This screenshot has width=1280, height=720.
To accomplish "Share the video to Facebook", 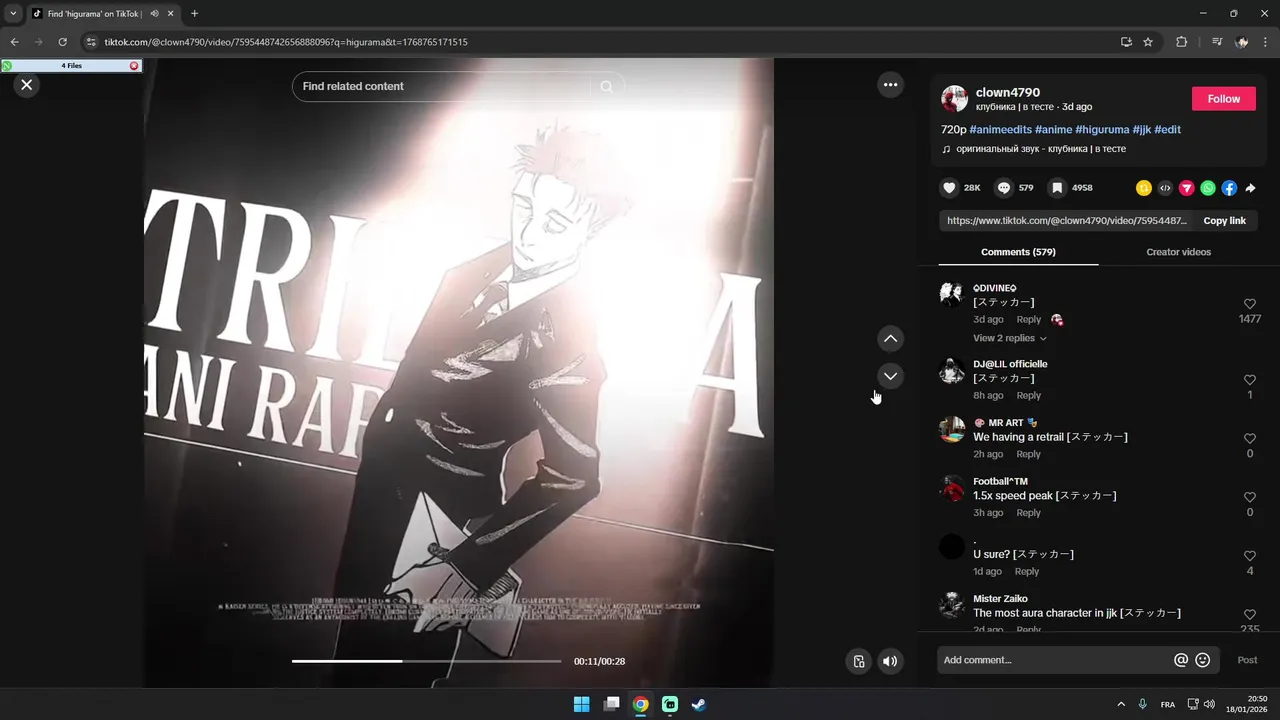I will [1229, 188].
